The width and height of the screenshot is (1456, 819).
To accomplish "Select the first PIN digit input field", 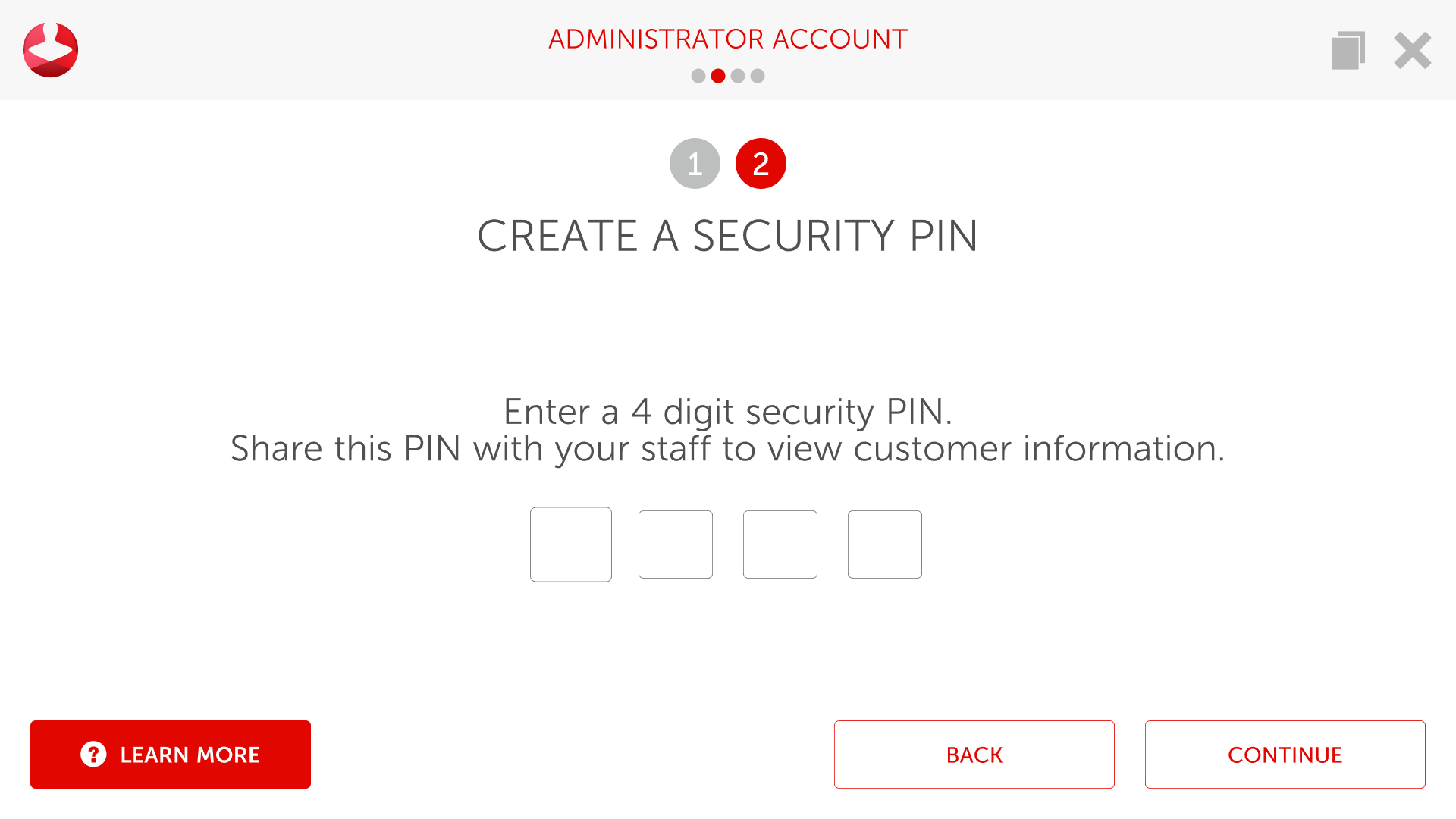I will pos(571,544).
